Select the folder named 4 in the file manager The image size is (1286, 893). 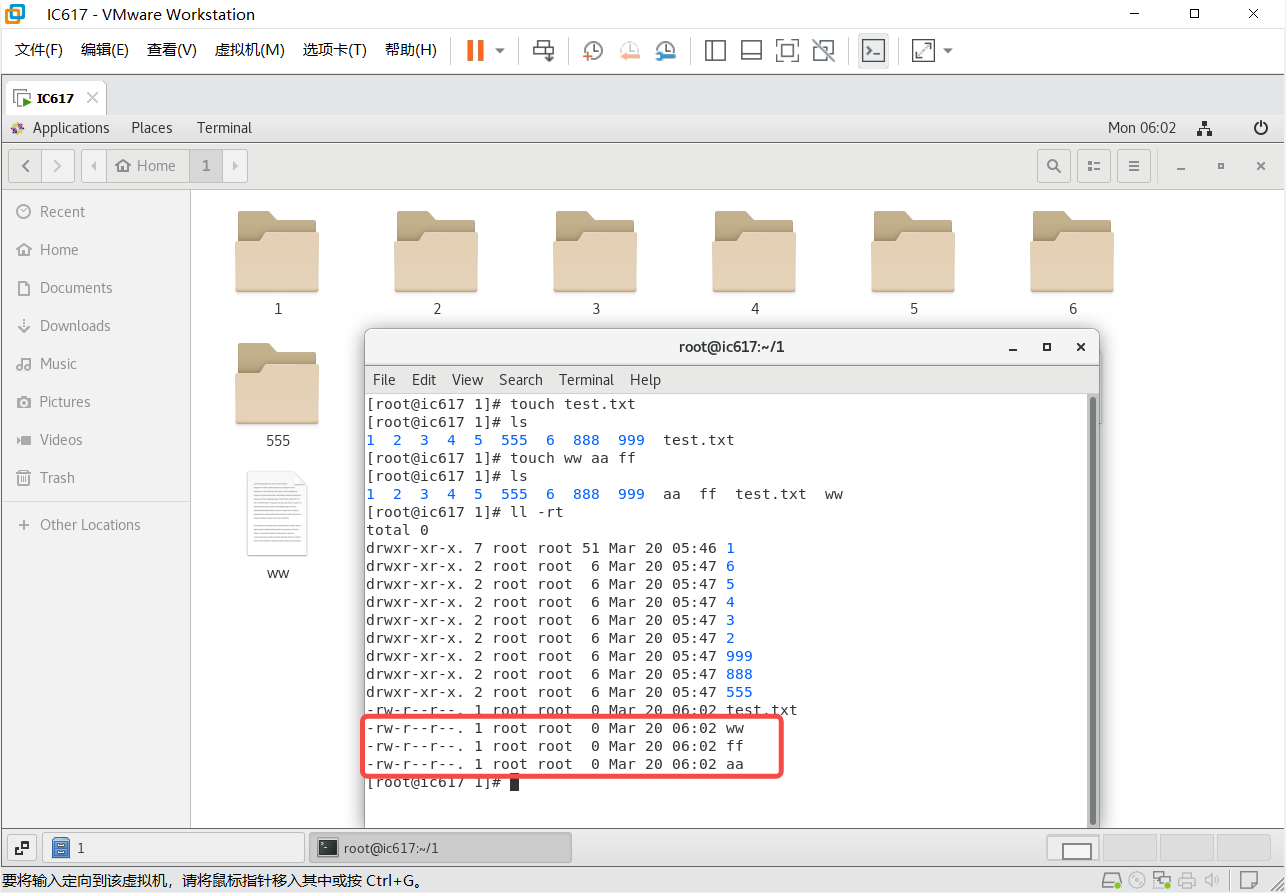pos(754,252)
